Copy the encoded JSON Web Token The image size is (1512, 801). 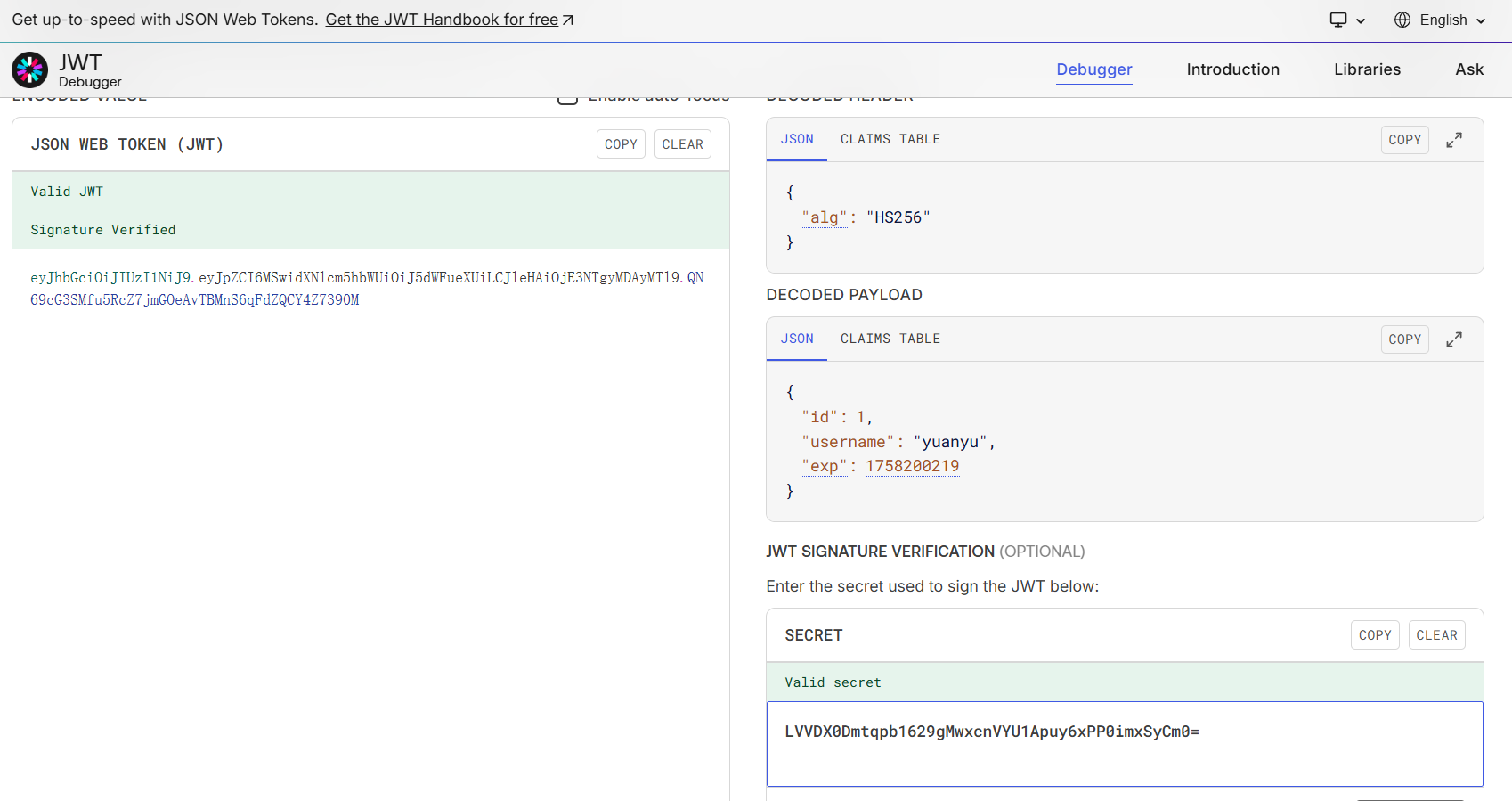[x=621, y=144]
